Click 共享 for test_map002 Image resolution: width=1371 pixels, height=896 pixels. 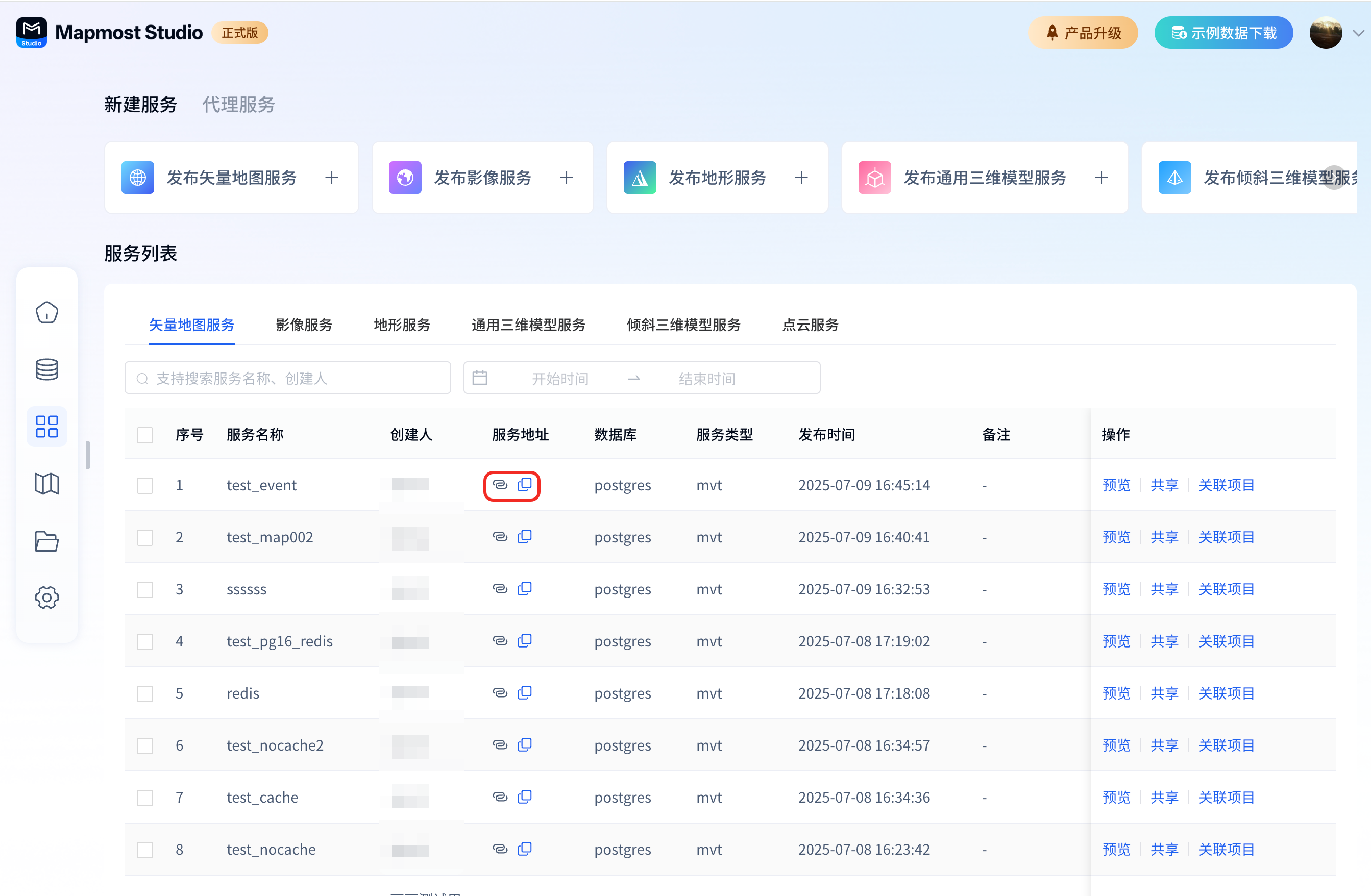(1164, 537)
